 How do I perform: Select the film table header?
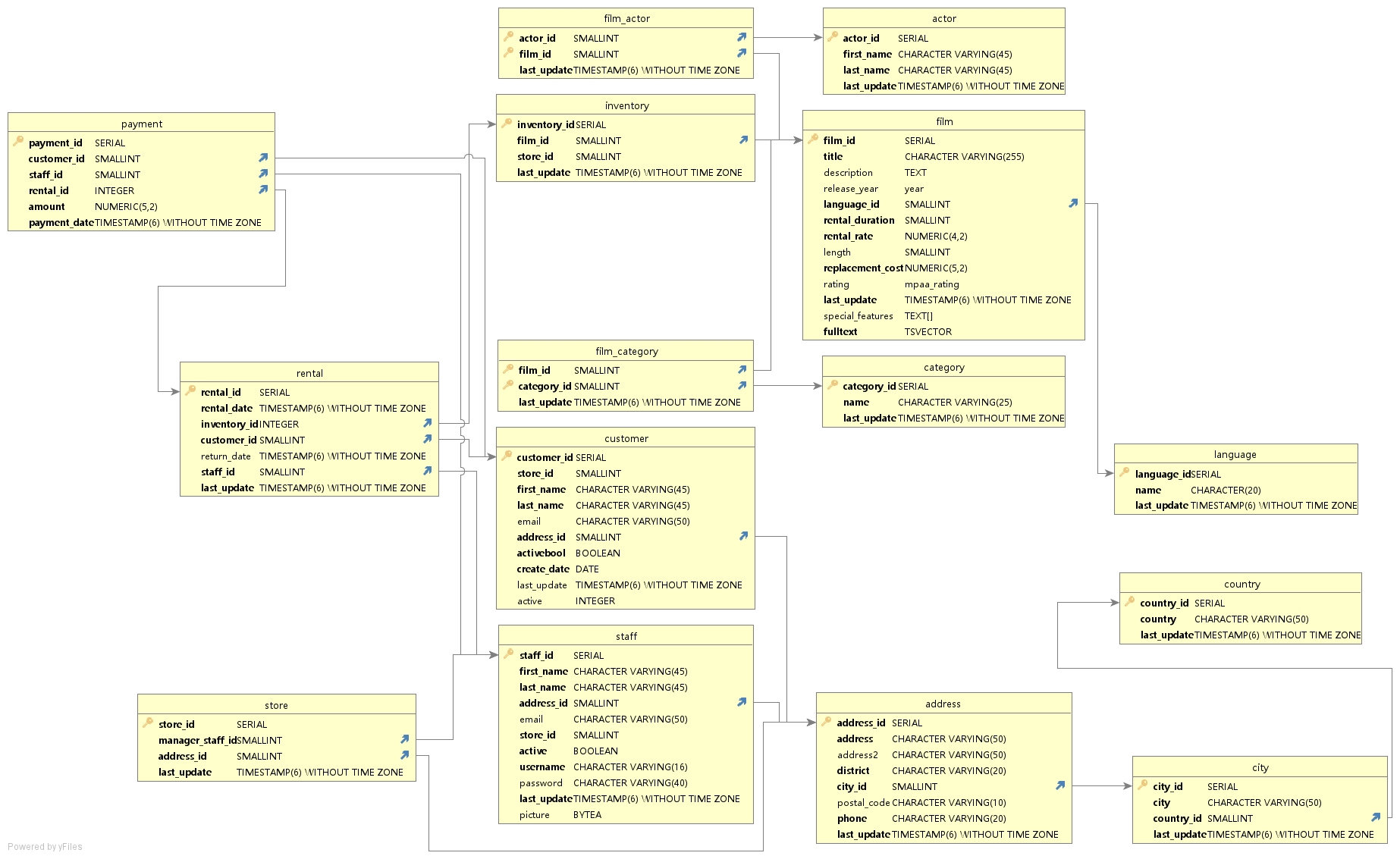tap(943, 121)
